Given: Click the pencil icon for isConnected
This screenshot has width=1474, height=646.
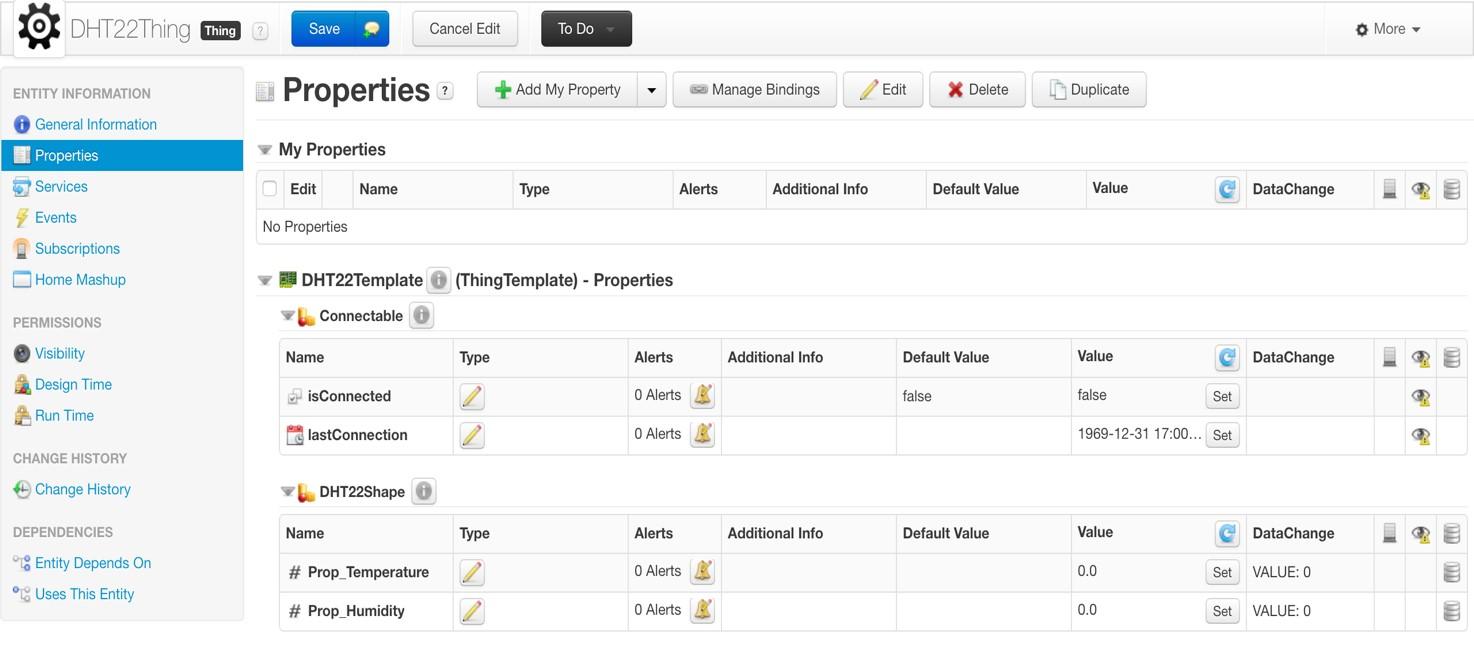Looking at the screenshot, I should [472, 396].
